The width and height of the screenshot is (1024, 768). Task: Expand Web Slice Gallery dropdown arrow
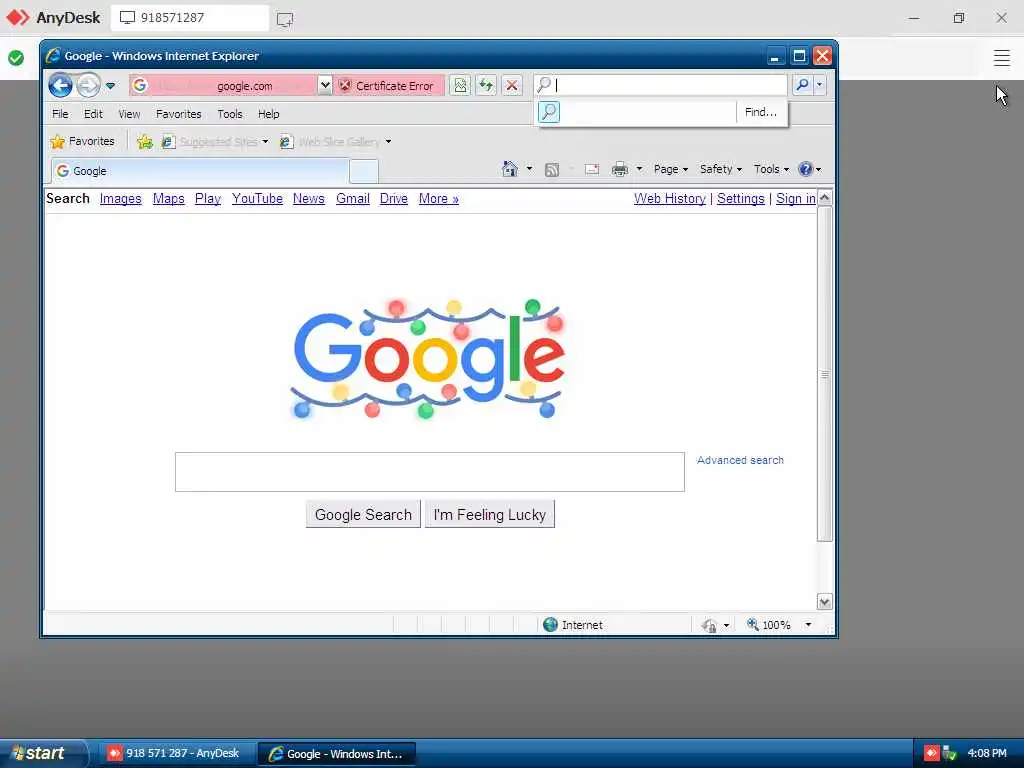(389, 141)
